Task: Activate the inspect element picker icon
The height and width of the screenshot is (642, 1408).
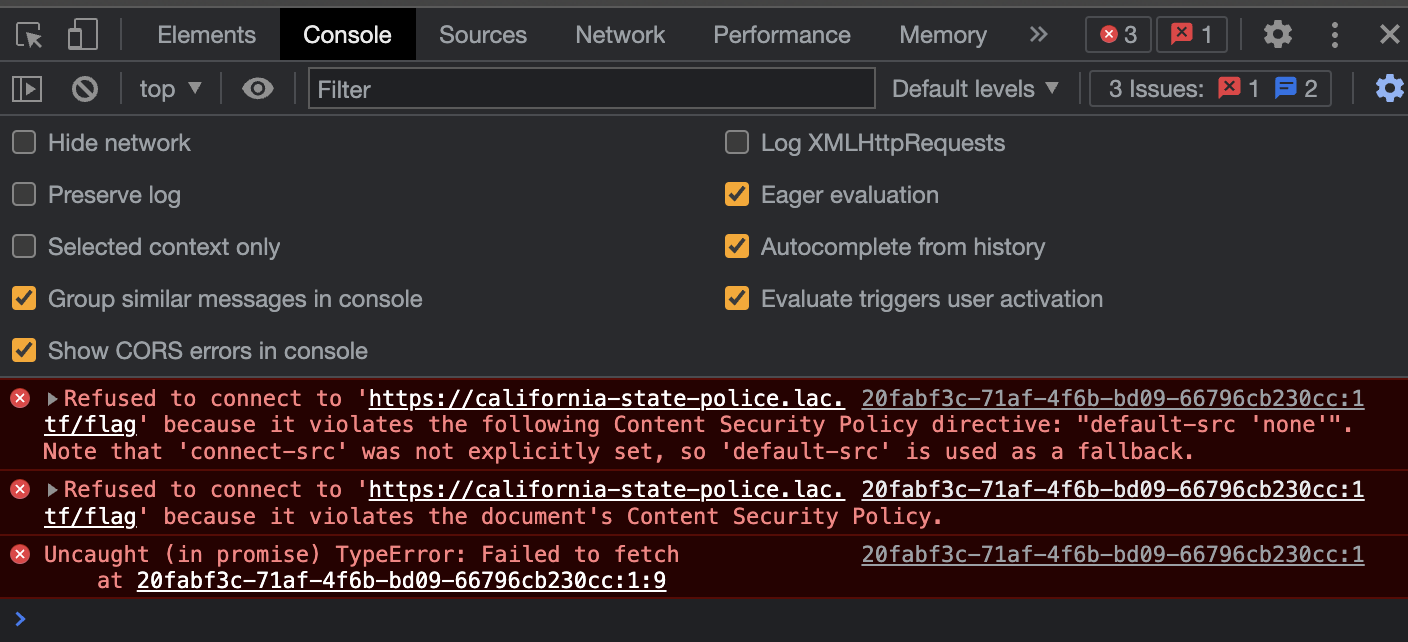Action: 30,35
